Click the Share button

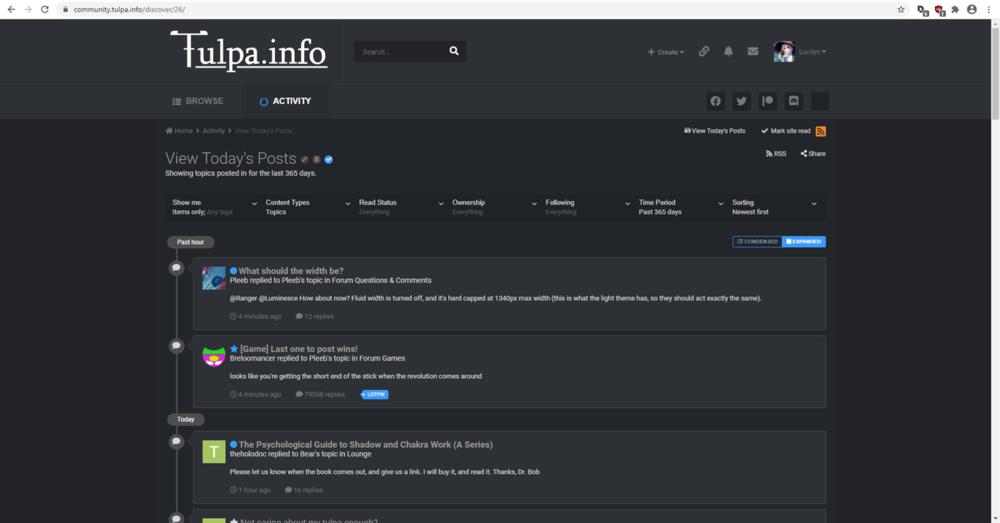click(813, 154)
